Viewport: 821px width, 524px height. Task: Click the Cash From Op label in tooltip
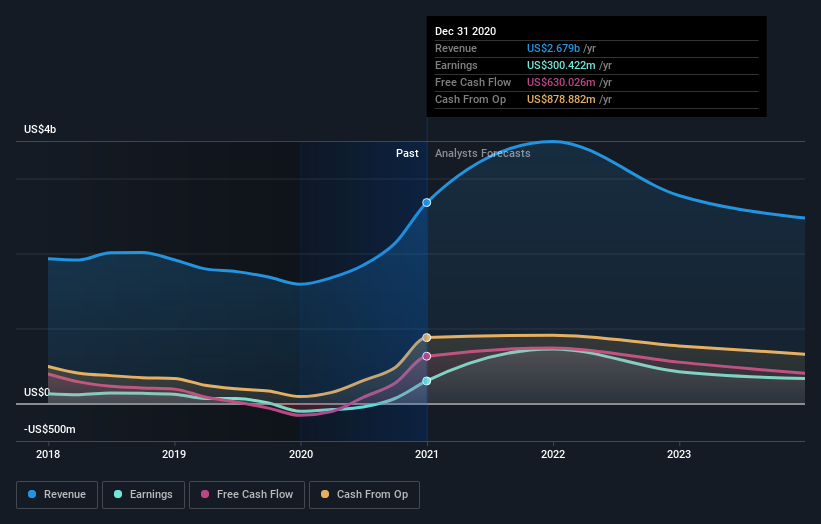pyautogui.click(x=471, y=99)
